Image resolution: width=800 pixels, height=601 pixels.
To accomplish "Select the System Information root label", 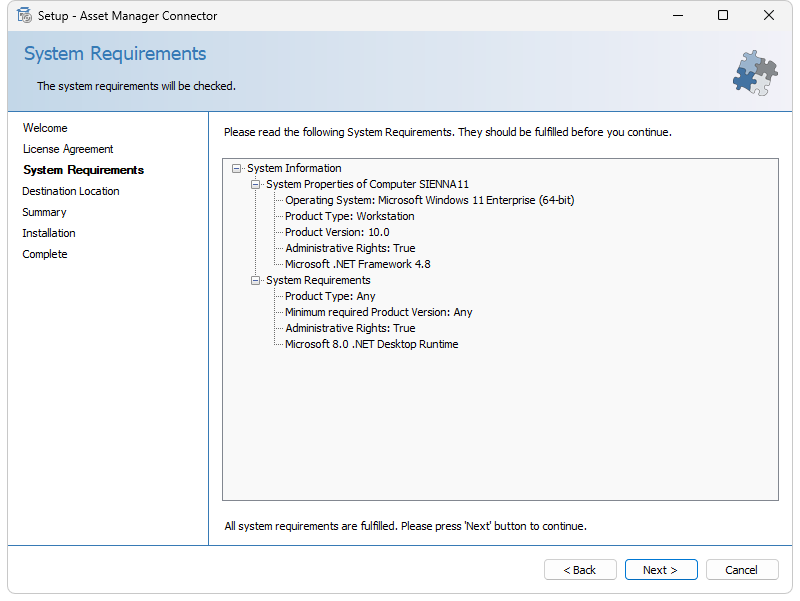I will 294,168.
